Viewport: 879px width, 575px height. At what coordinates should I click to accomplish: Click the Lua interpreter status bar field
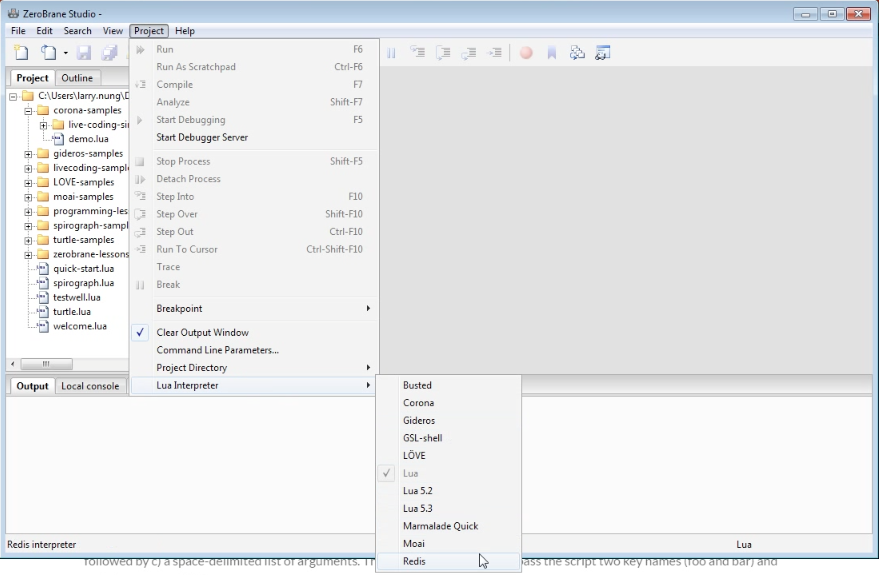(743, 544)
